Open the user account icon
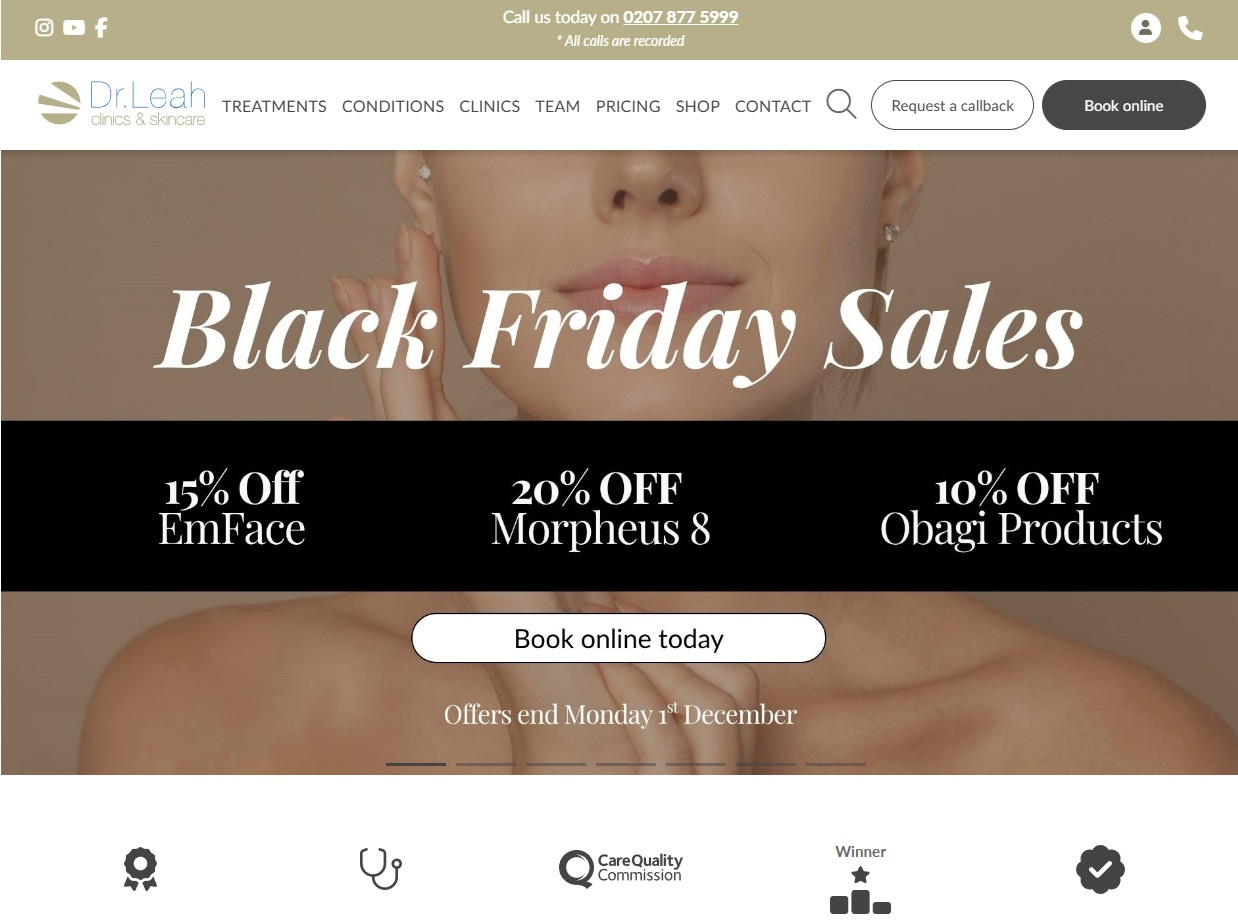 click(x=1146, y=28)
